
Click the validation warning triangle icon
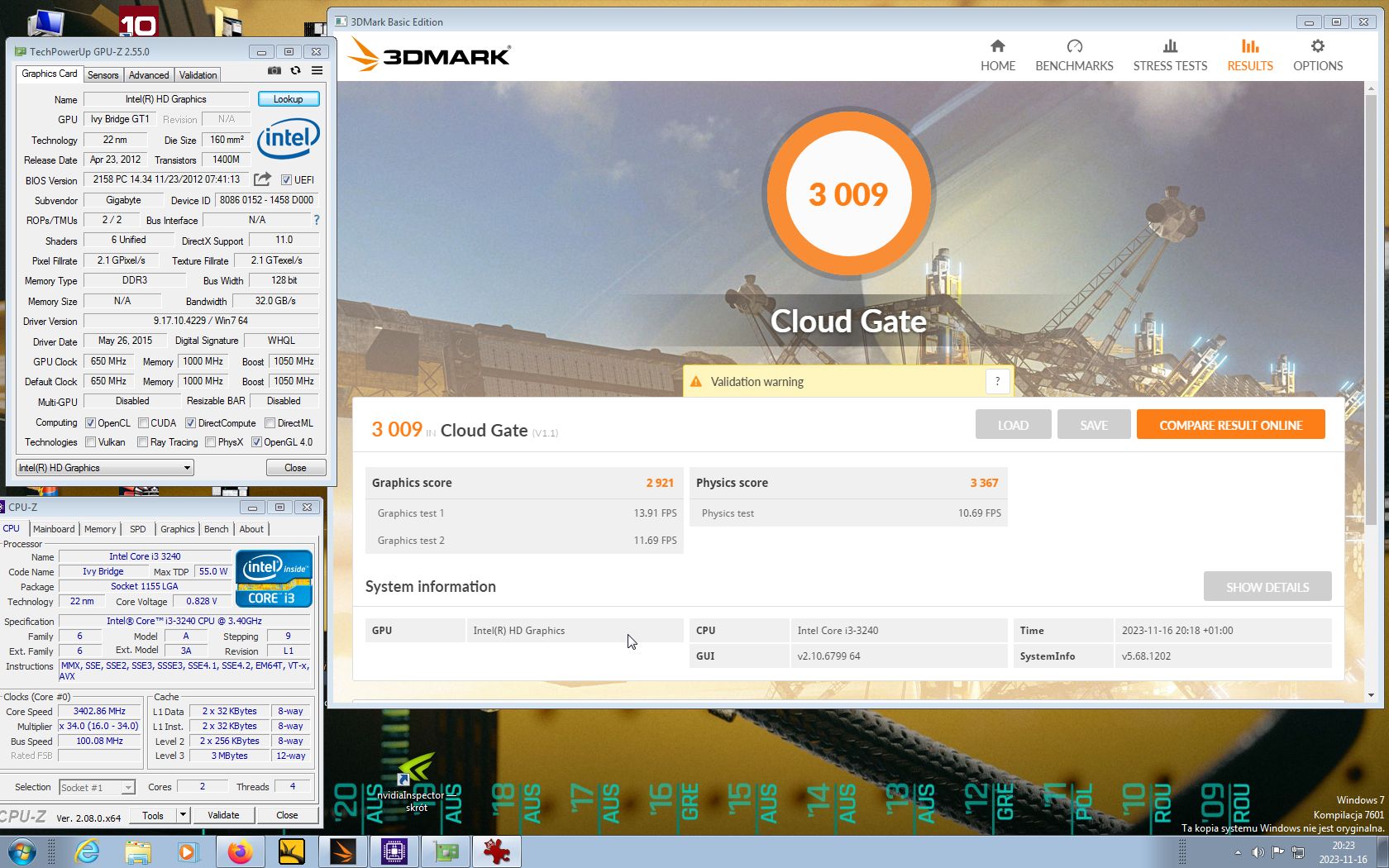[696, 382]
